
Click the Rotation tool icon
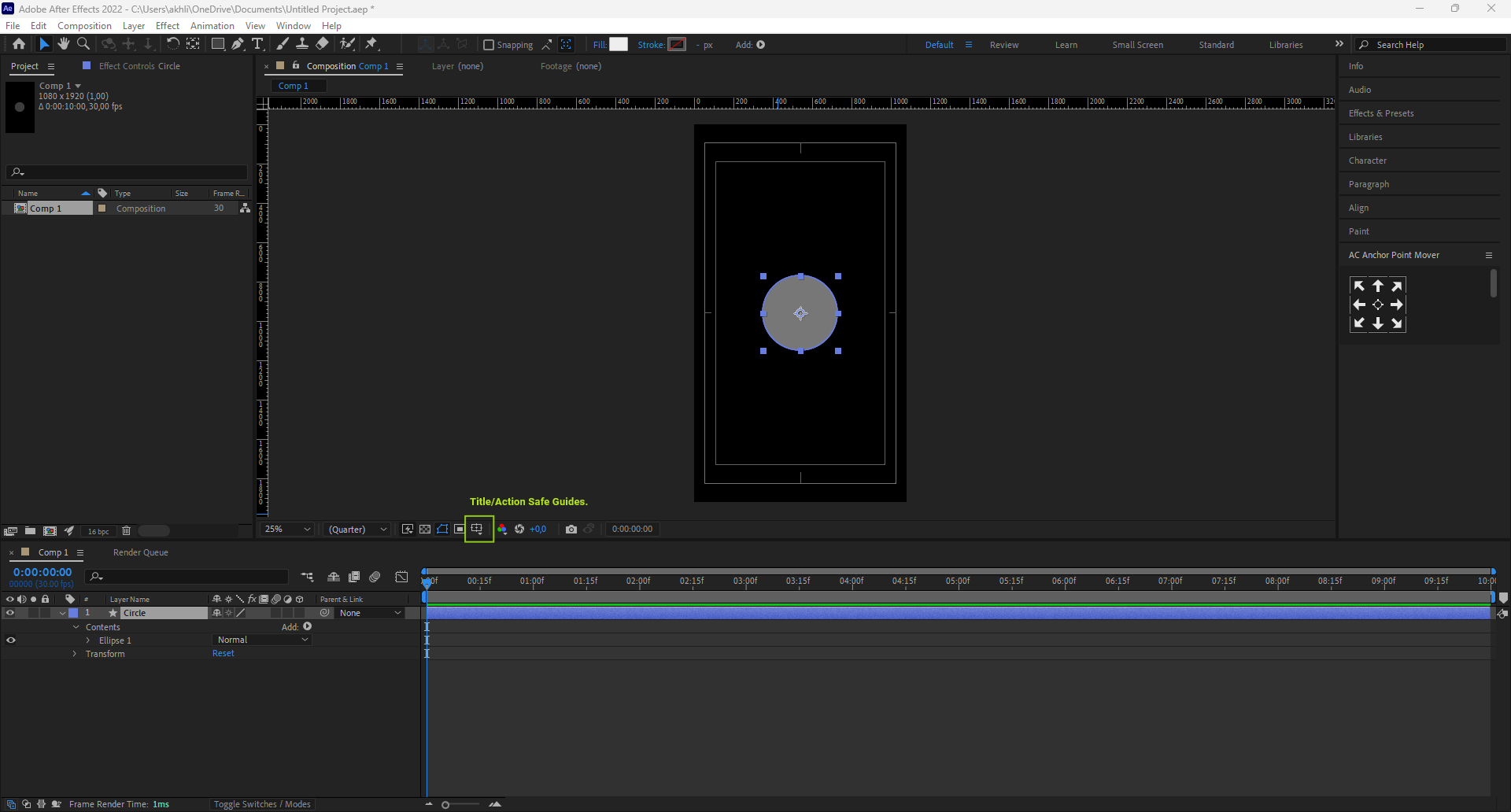[x=173, y=44]
